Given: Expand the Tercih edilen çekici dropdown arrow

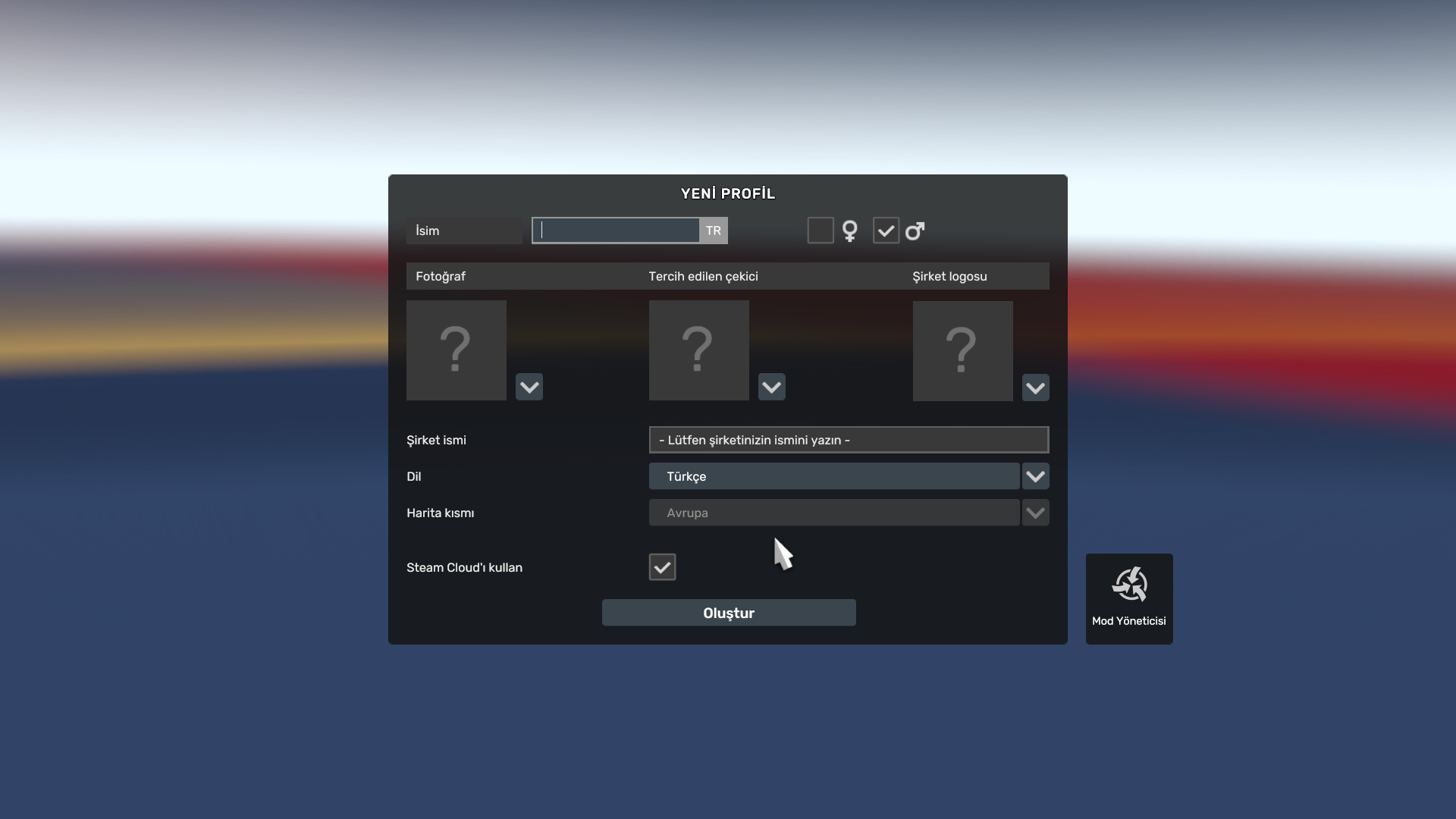Looking at the screenshot, I should click(x=772, y=387).
